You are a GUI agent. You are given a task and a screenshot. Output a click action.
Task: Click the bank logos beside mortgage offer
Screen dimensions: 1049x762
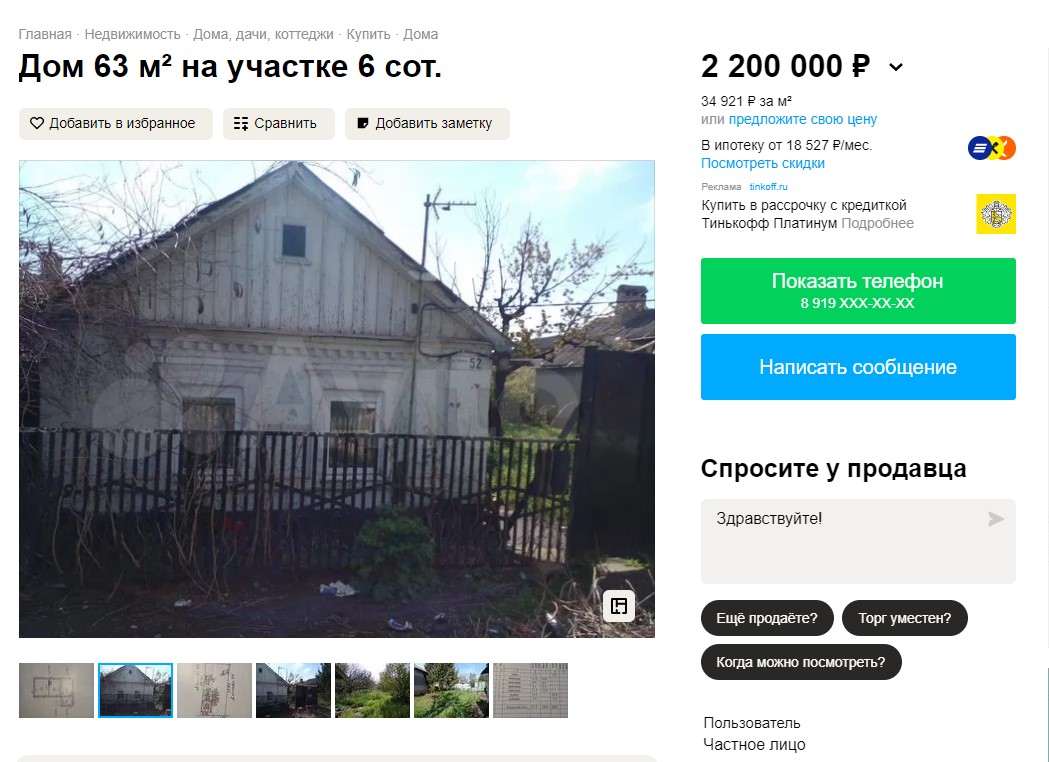pyautogui.click(x=991, y=148)
